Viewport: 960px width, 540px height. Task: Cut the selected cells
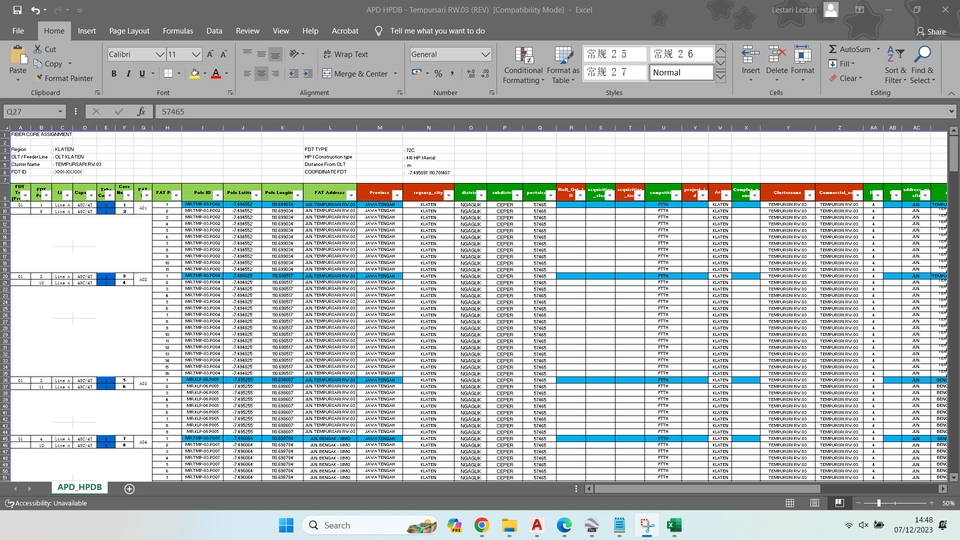click(x=45, y=49)
